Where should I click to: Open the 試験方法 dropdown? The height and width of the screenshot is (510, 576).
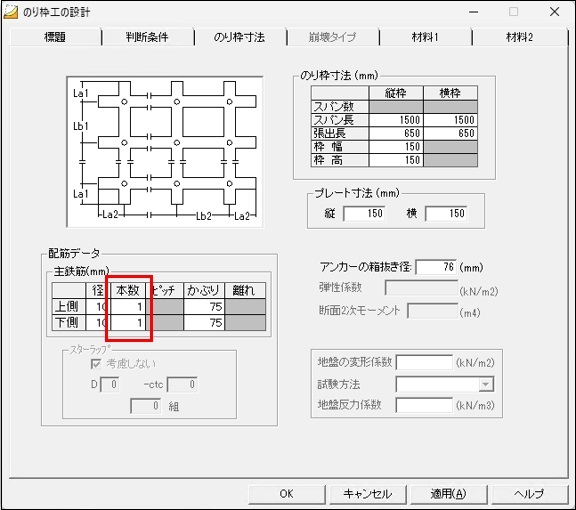[x=445, y=384]
